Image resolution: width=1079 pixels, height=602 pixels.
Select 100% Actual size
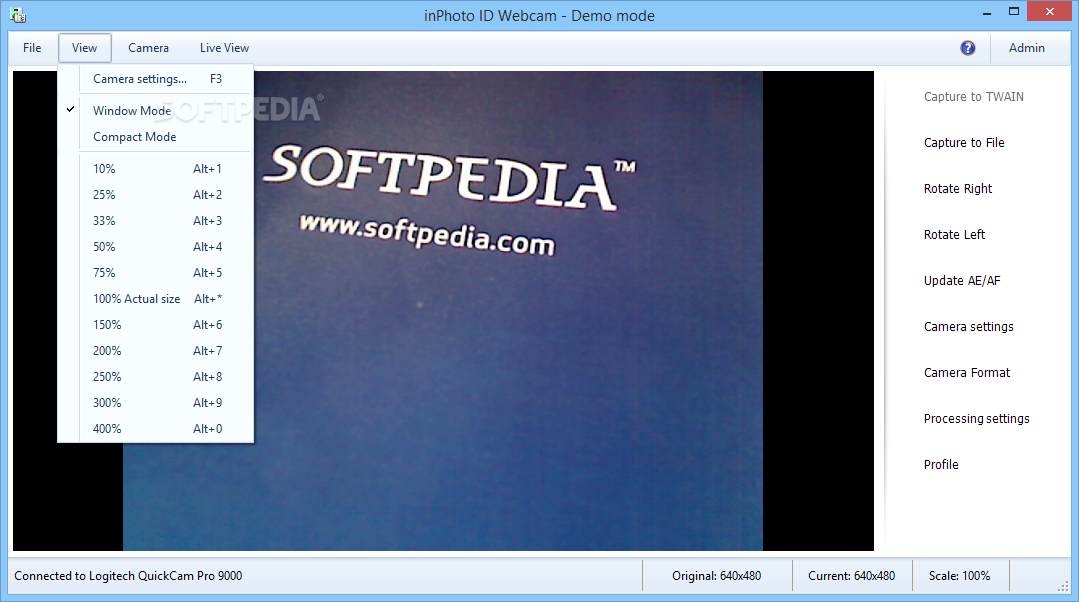(x=156, y=299)
